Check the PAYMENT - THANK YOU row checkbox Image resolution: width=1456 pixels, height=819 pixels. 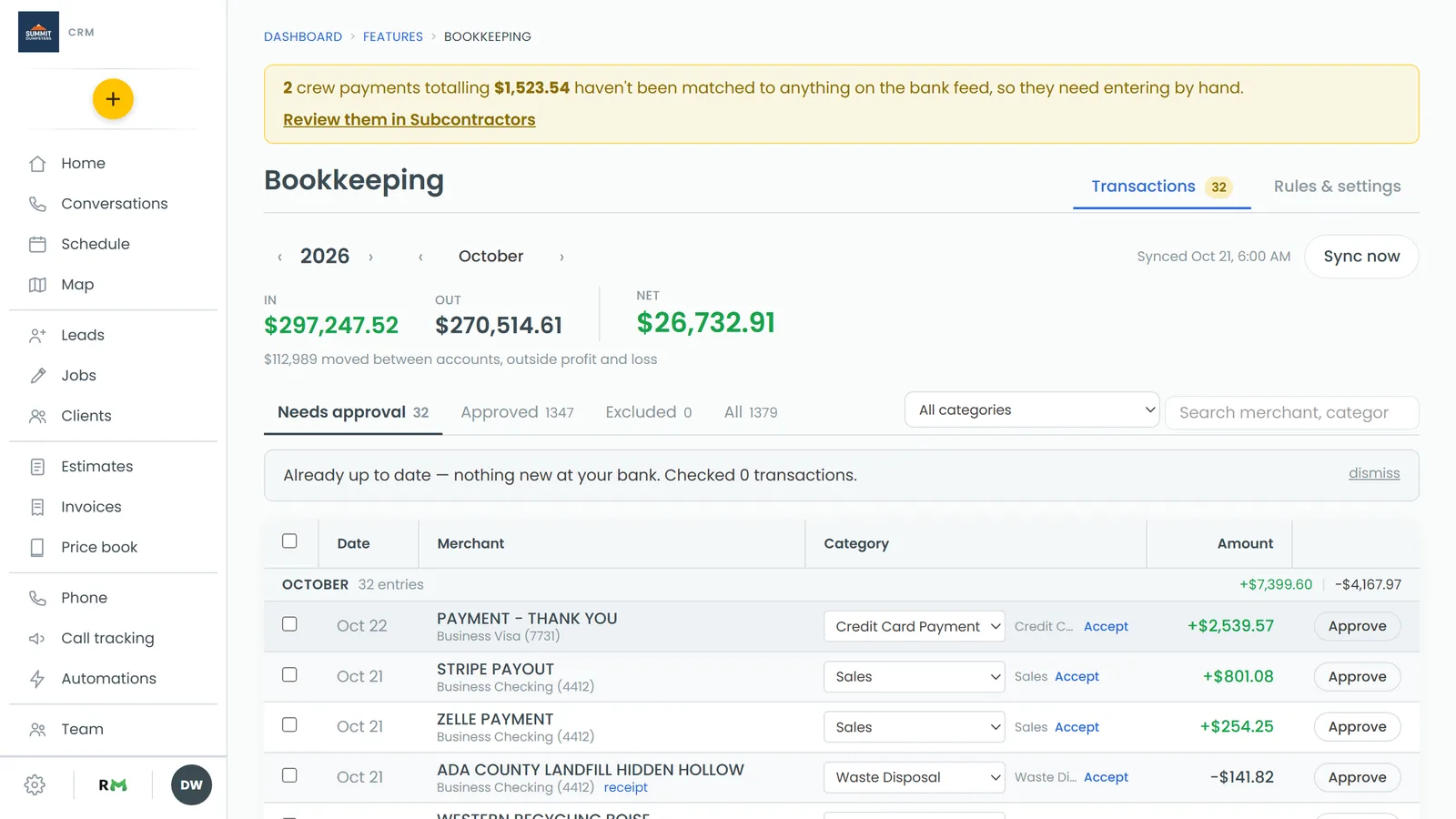coord(289,624)
